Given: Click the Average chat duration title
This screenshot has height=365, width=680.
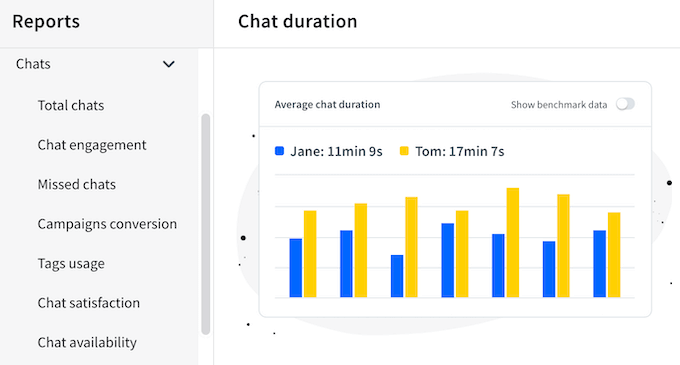Looking at the screenshot, I should click(x=327, y=104).
